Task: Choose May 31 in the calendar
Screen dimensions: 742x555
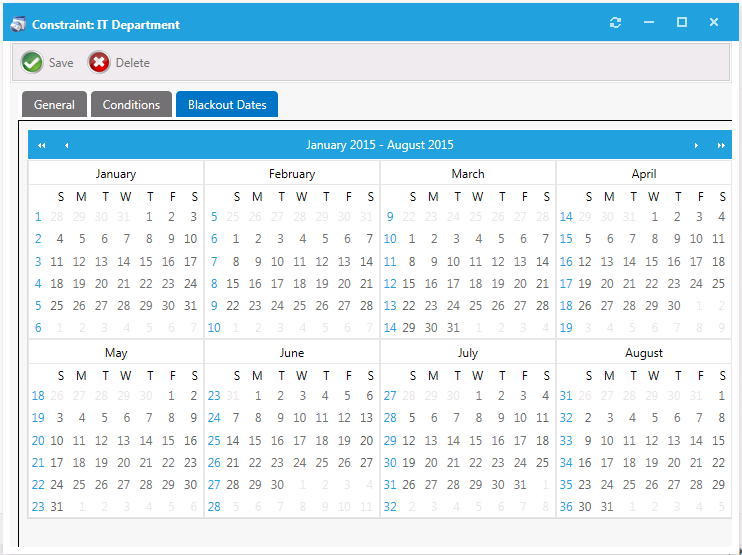Action: (x=57, y=507)
